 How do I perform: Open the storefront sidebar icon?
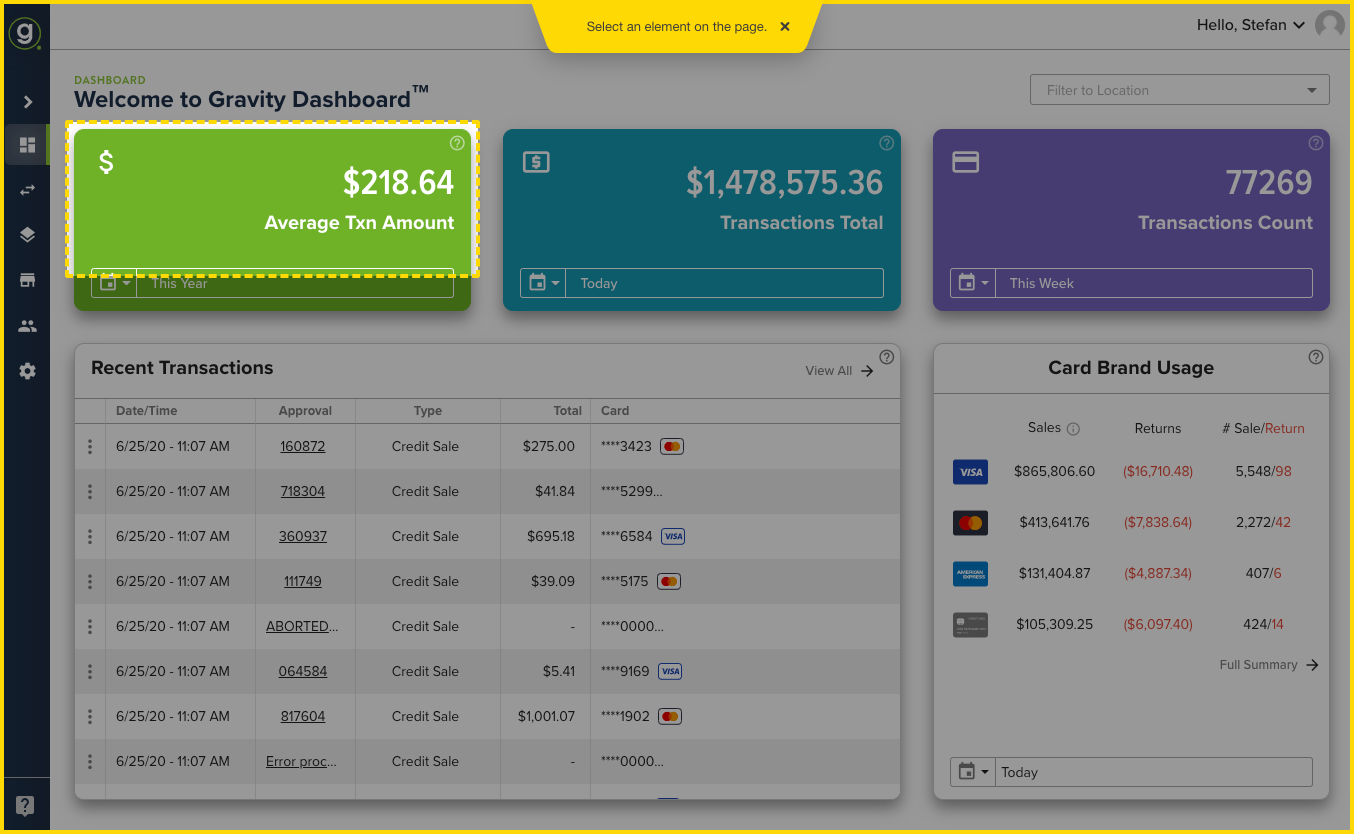(x=27, y=280)
